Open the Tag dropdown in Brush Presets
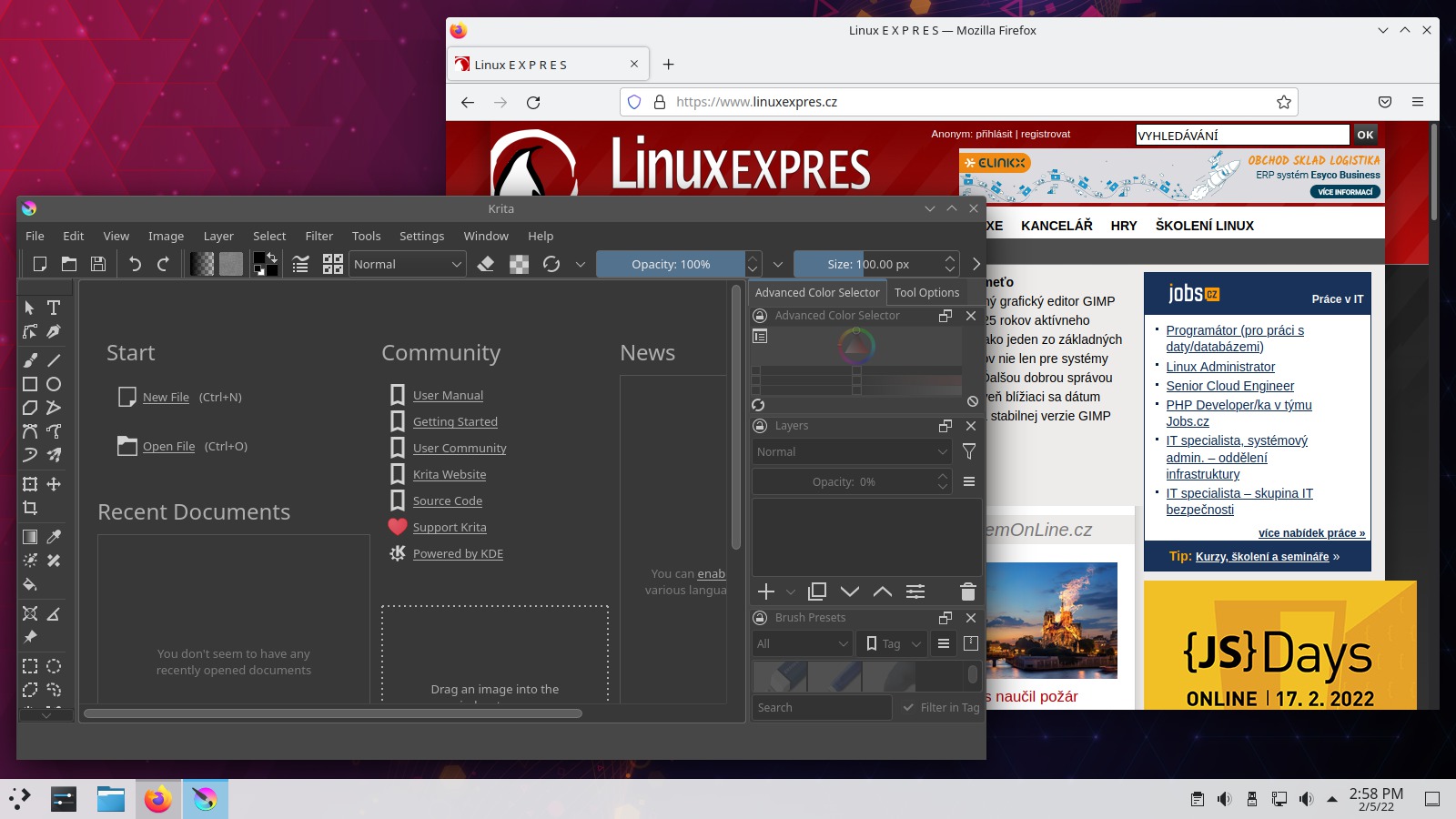This screenshot has width=1456, height=819. click(892, 643)
